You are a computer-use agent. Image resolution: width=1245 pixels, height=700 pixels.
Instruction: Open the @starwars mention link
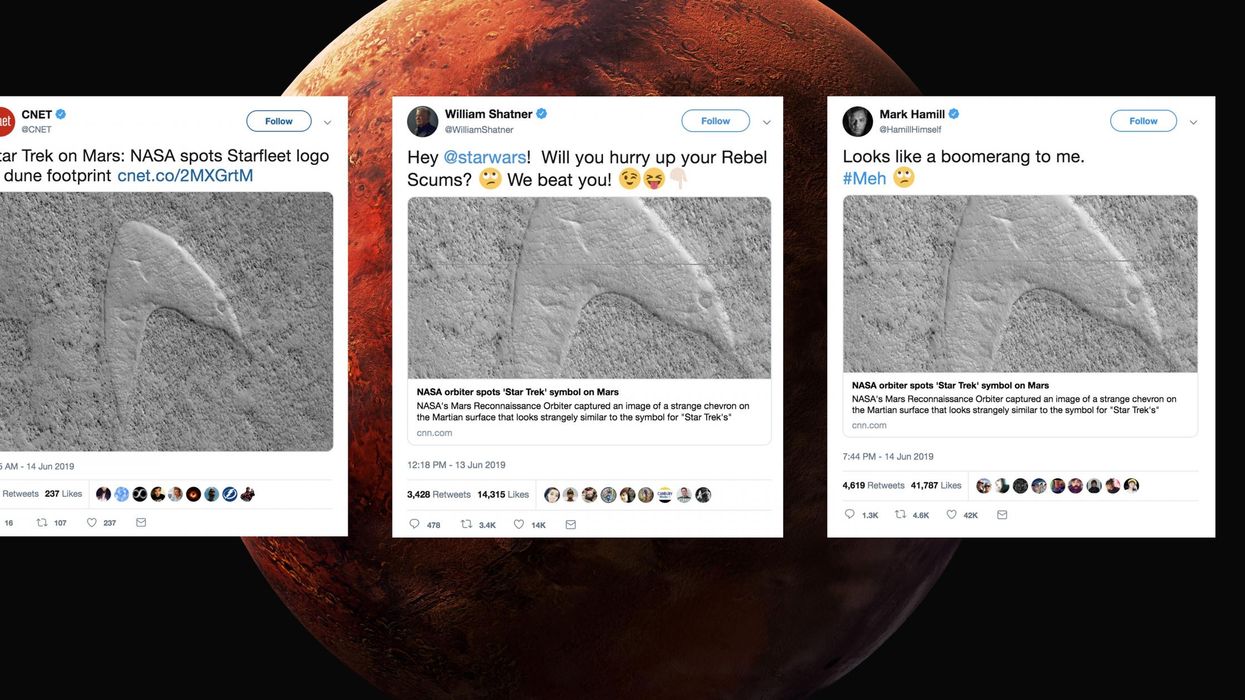(484, 157)
